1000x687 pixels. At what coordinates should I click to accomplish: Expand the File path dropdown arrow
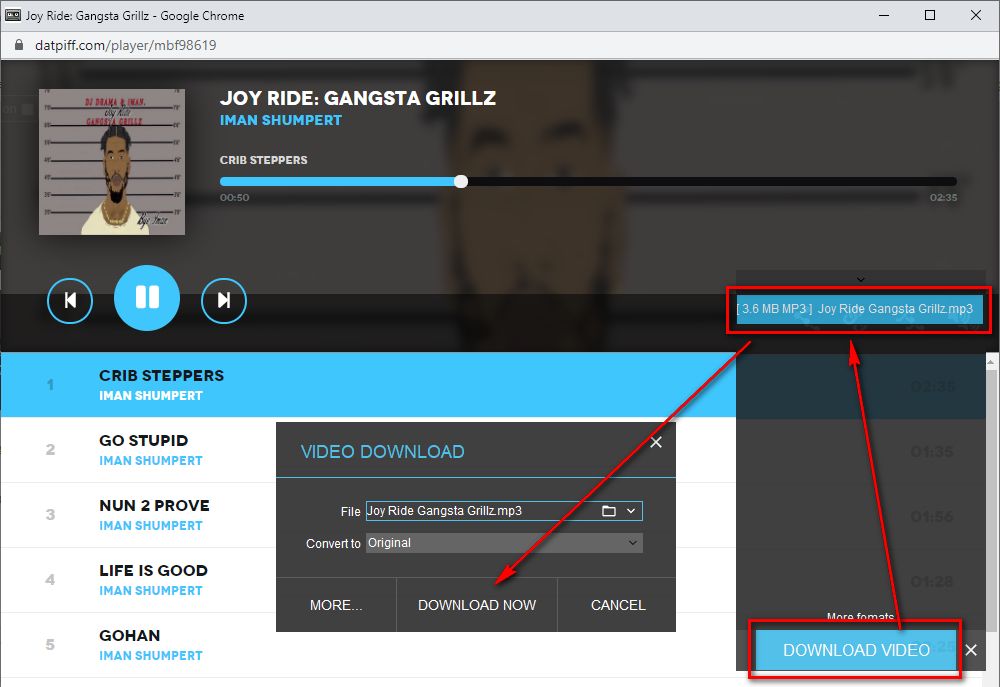(631, 511)
